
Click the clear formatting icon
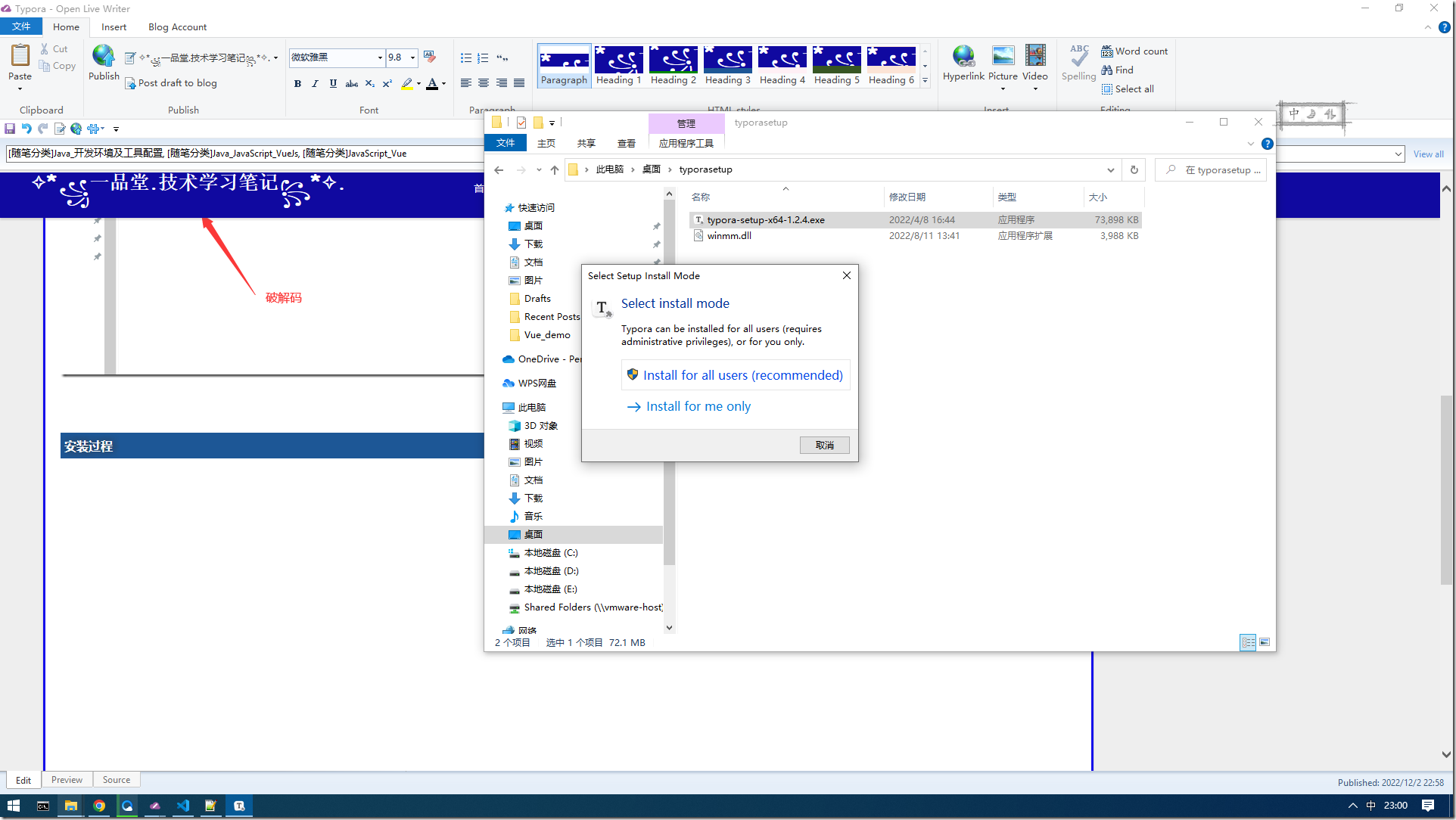click(x=430, y=57)
